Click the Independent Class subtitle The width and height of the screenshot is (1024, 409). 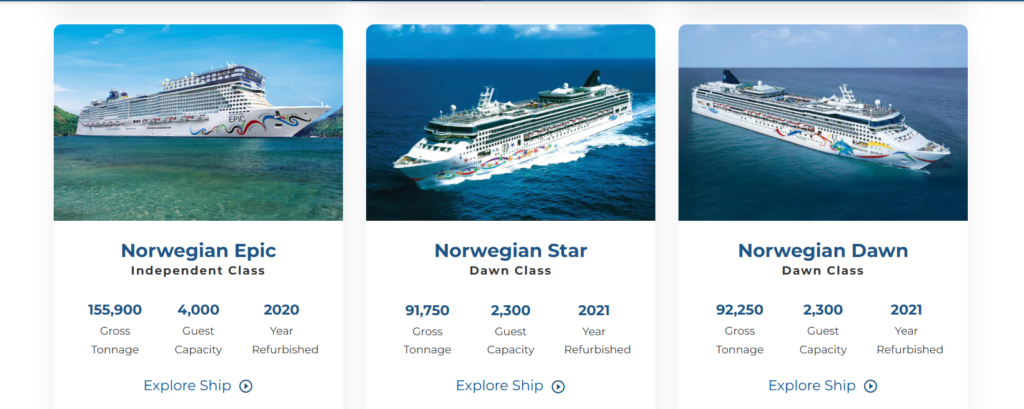point(198,271)
